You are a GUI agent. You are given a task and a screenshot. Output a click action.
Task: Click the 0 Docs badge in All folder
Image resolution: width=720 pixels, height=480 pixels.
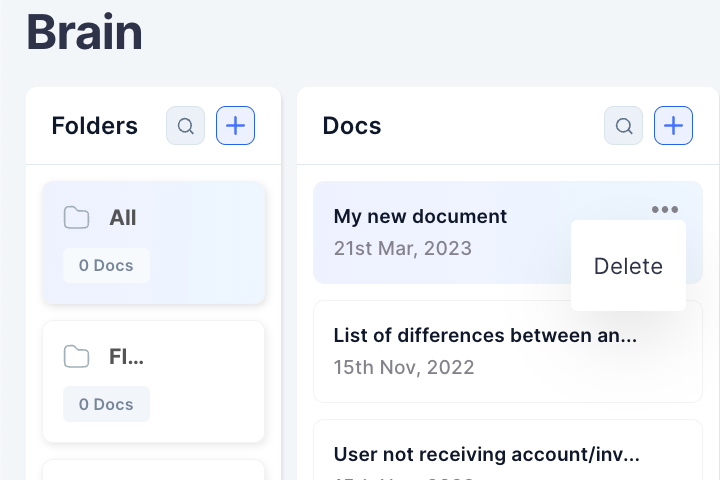(x=106, y=266)
